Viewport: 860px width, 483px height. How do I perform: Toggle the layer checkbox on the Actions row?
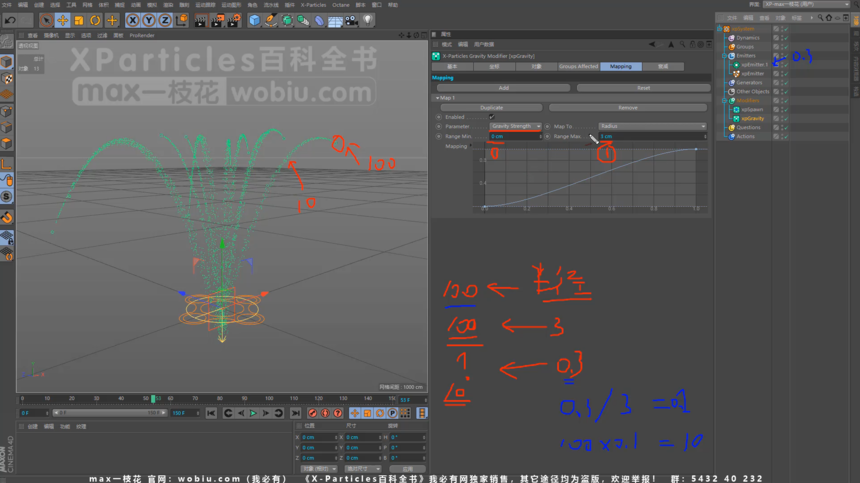tap(776, 137)
